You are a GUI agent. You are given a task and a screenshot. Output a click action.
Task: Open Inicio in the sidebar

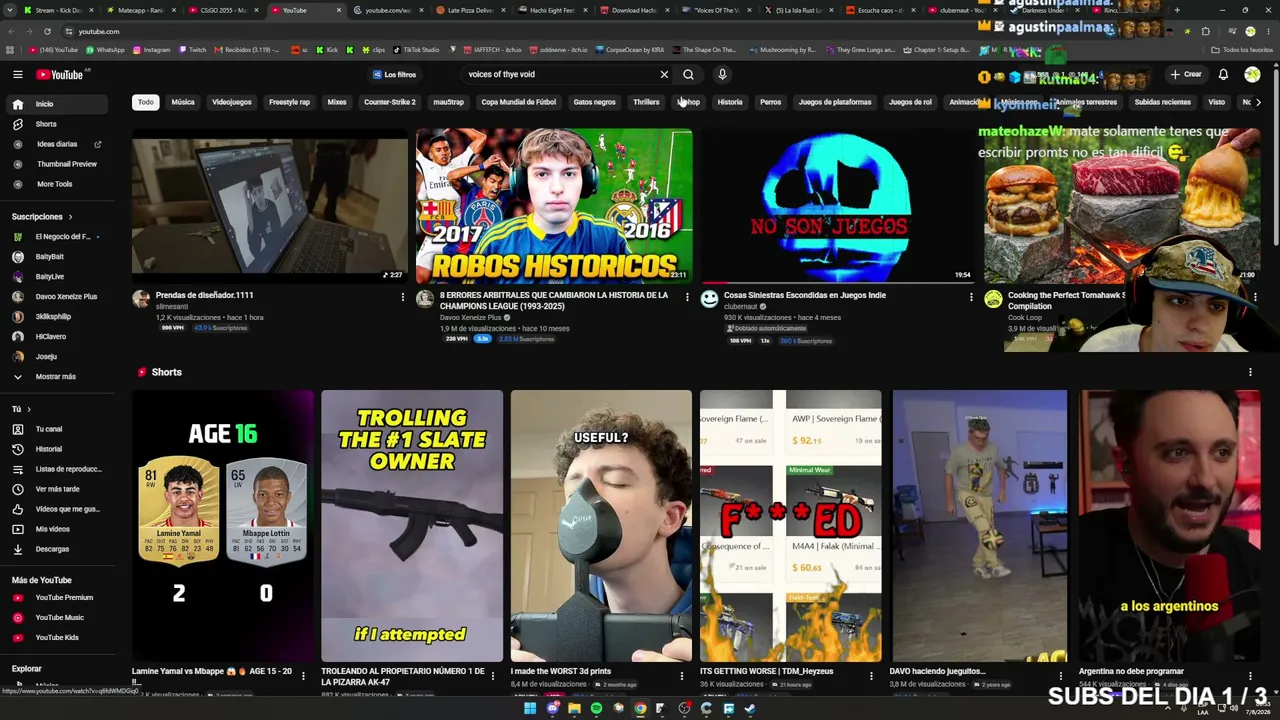[57, 104]
